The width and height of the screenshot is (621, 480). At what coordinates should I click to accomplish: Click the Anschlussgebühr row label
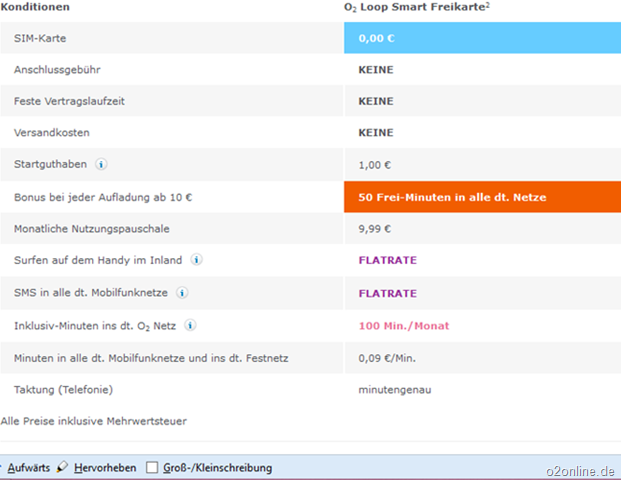point(57,70)
